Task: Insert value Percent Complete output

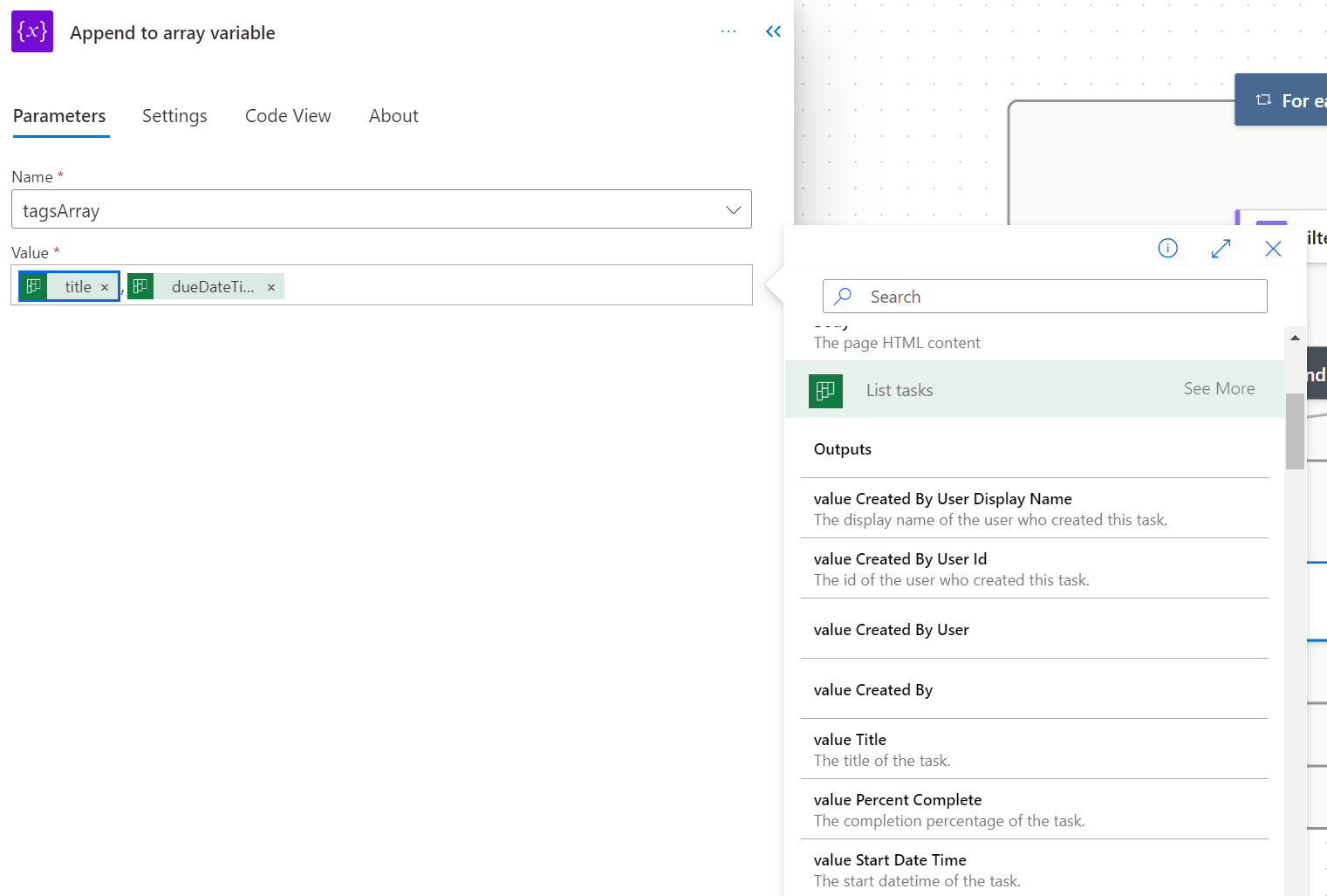Action: [x=1034, y=810]
